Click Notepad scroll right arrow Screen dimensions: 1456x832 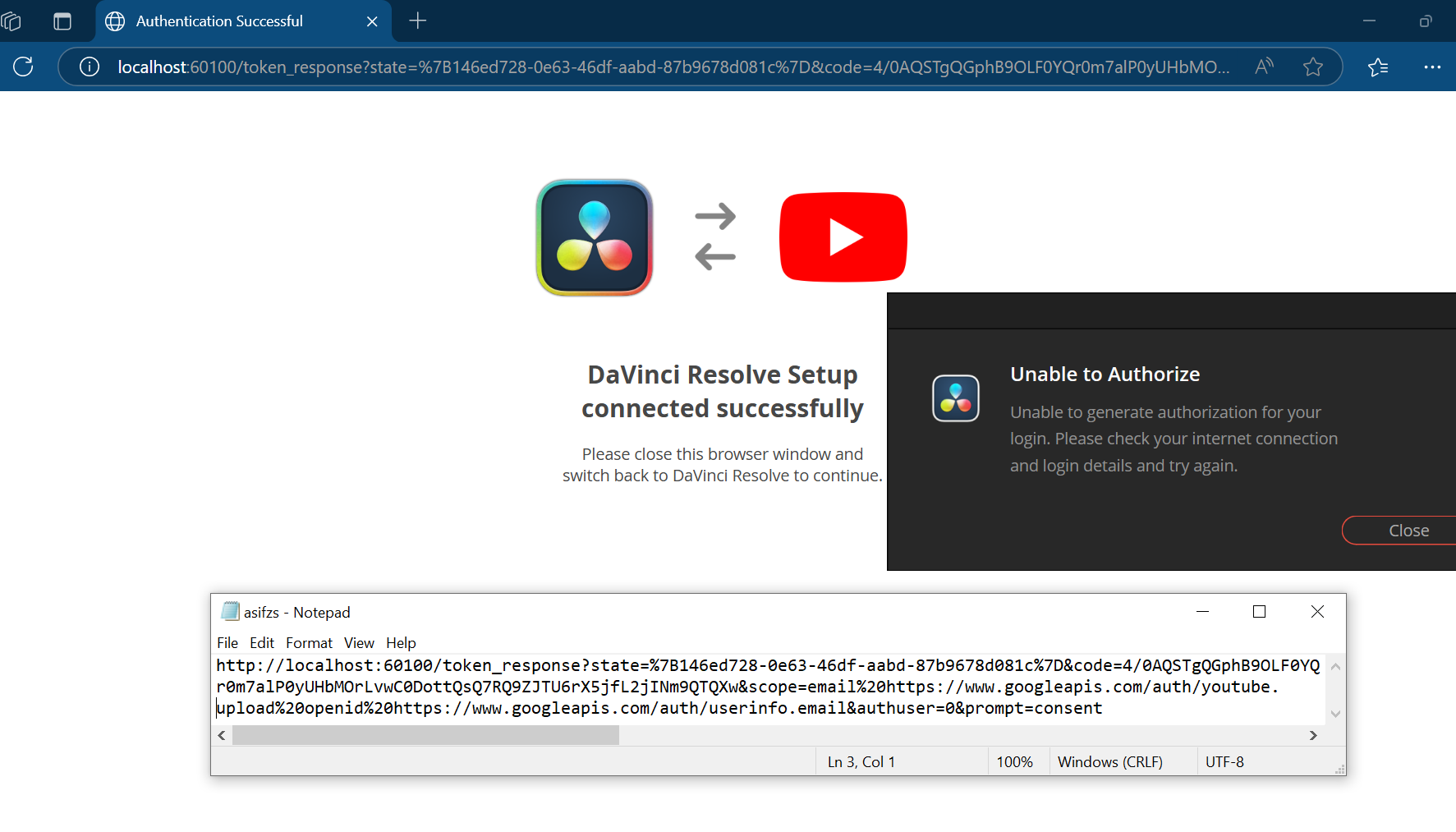pyautogui.click(x=1313, y=735)
